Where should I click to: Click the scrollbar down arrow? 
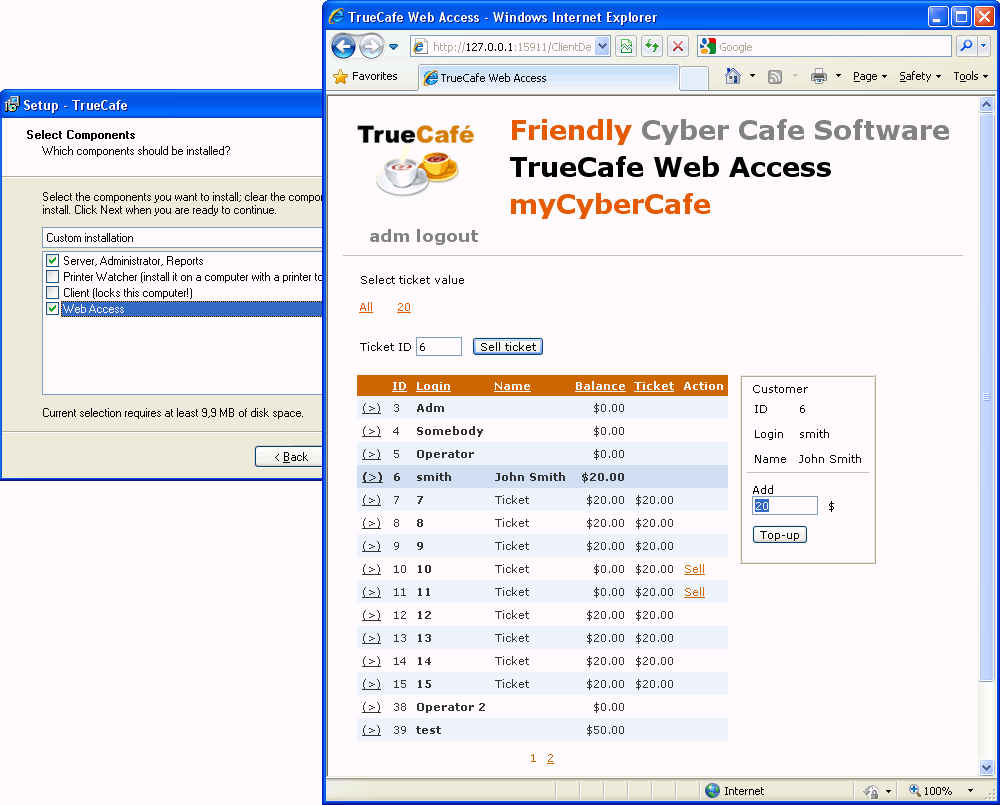[986, 767]
